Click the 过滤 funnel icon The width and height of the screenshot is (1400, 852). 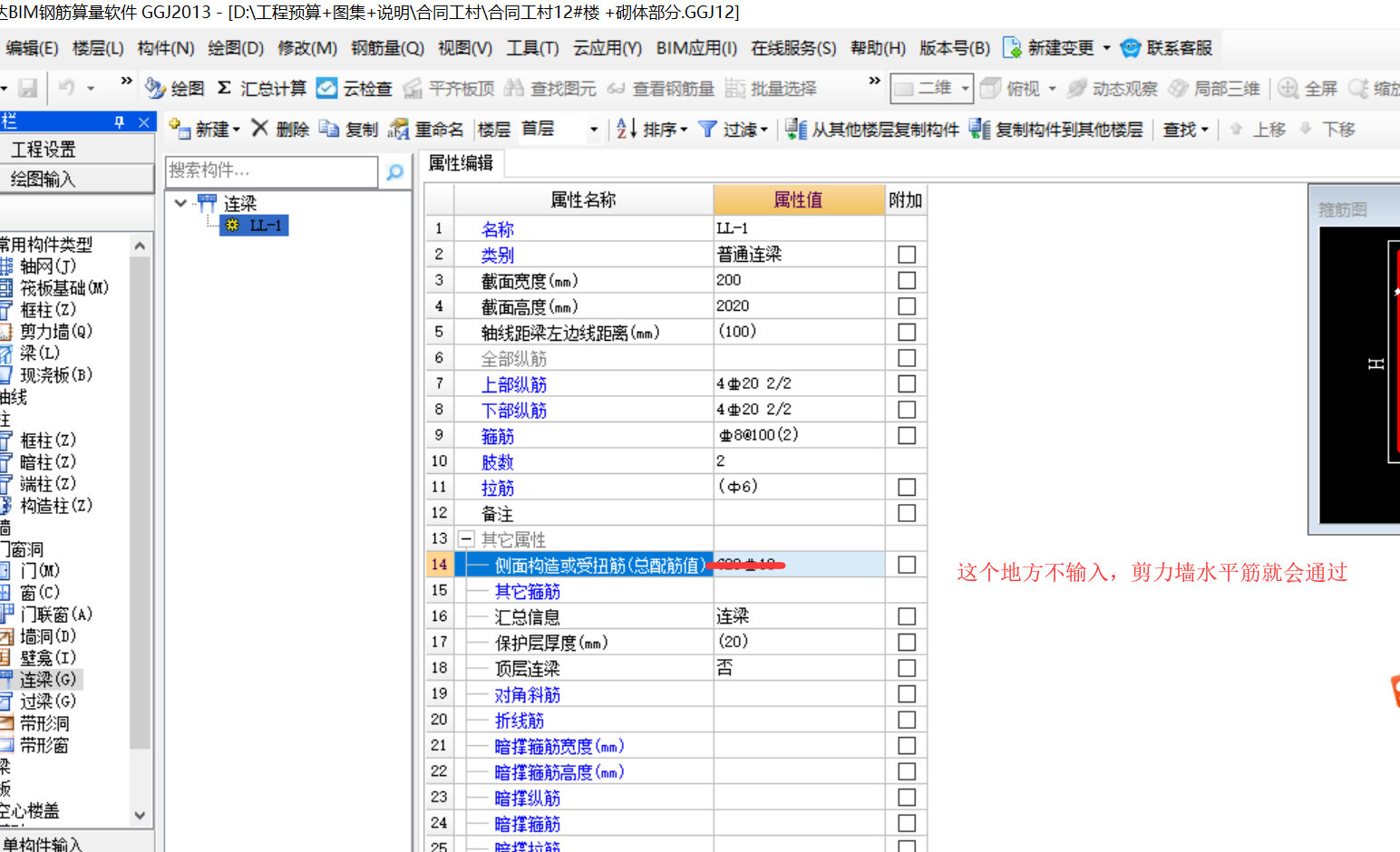[708, 129]
